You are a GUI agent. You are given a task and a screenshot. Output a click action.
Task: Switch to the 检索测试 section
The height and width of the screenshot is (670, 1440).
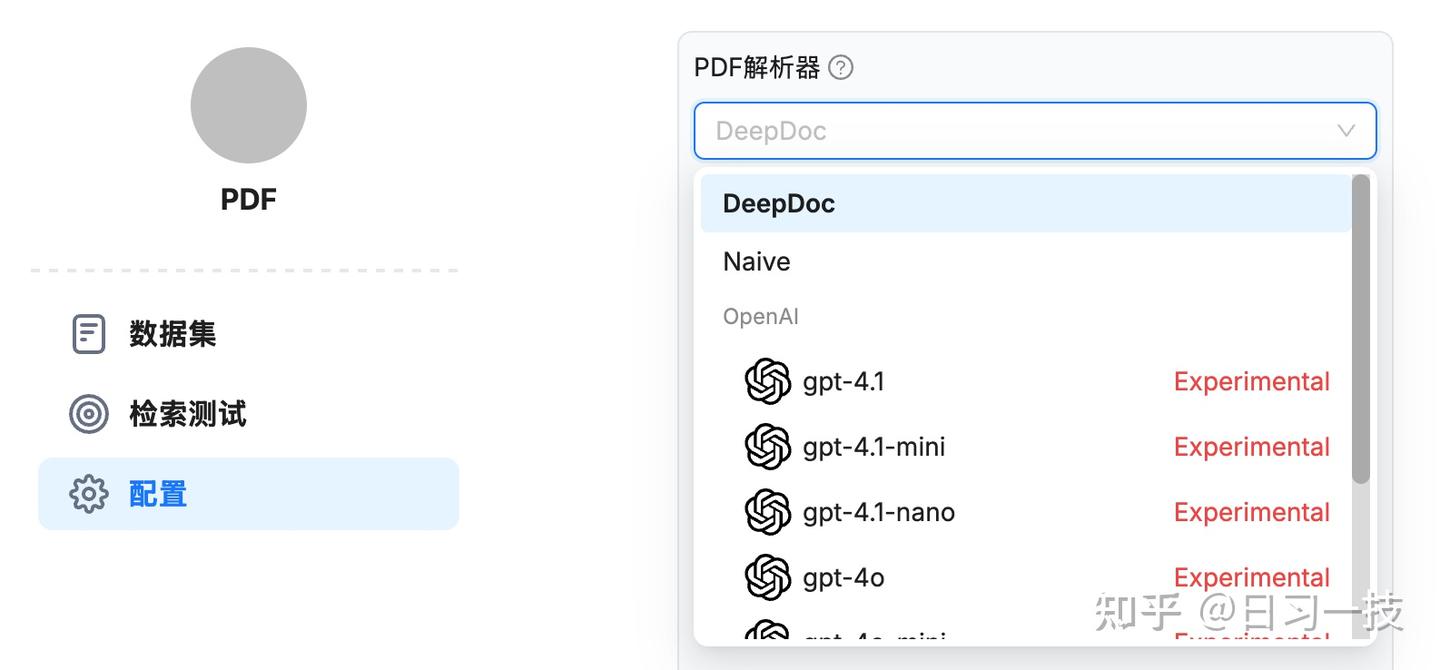pyautogui.click(x=186, y=414)
